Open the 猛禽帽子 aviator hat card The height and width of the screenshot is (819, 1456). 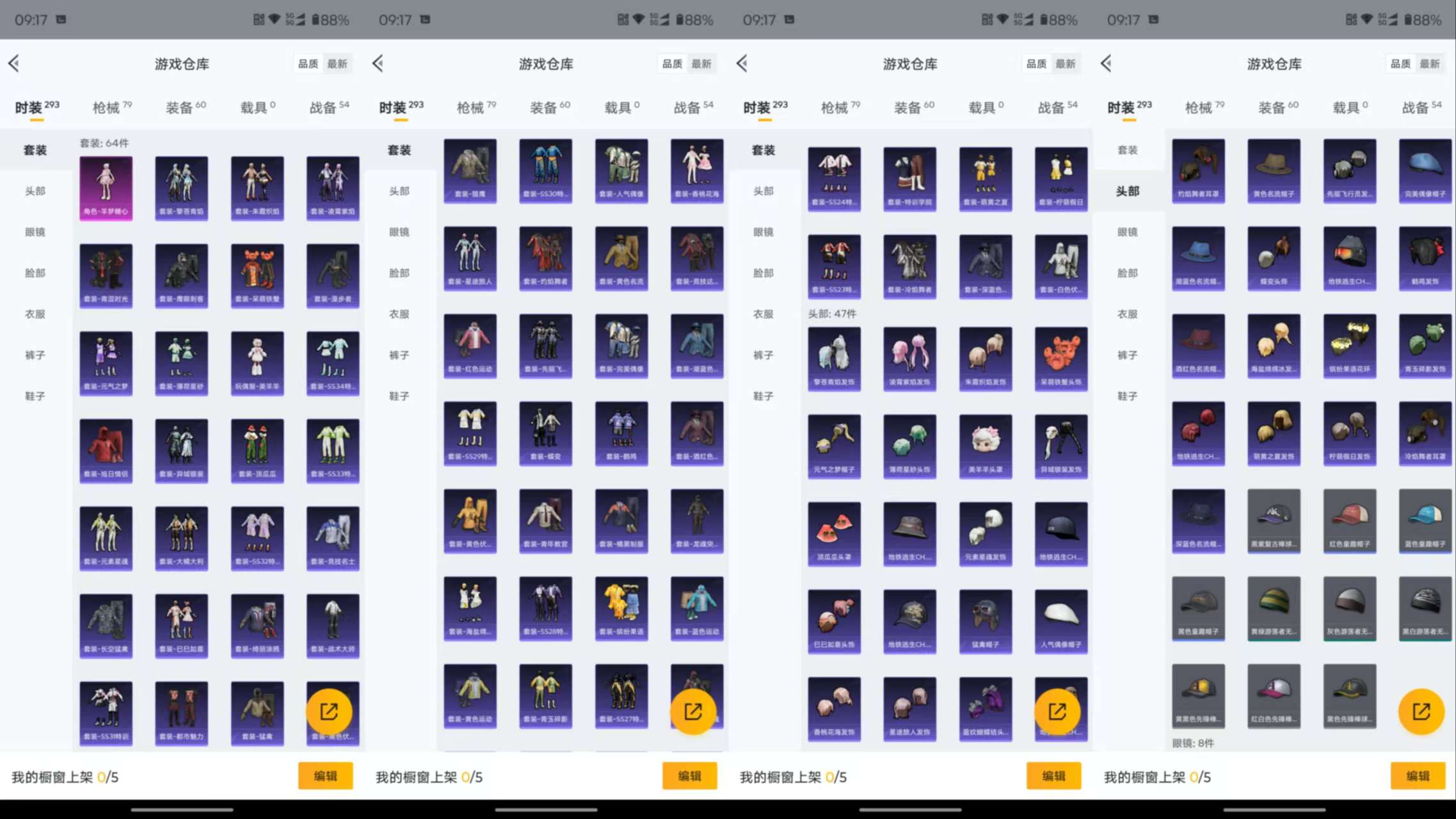[x=986, y=622]
